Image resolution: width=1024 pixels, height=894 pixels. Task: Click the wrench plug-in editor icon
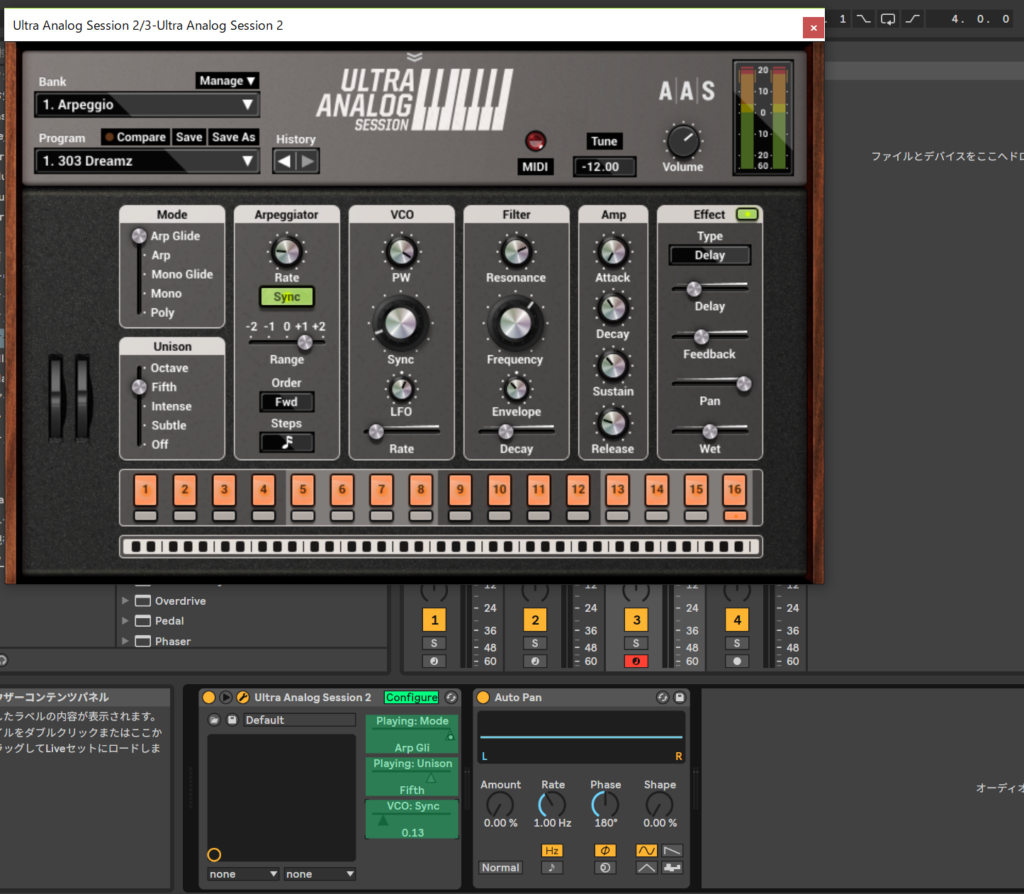tap(243, 697)
